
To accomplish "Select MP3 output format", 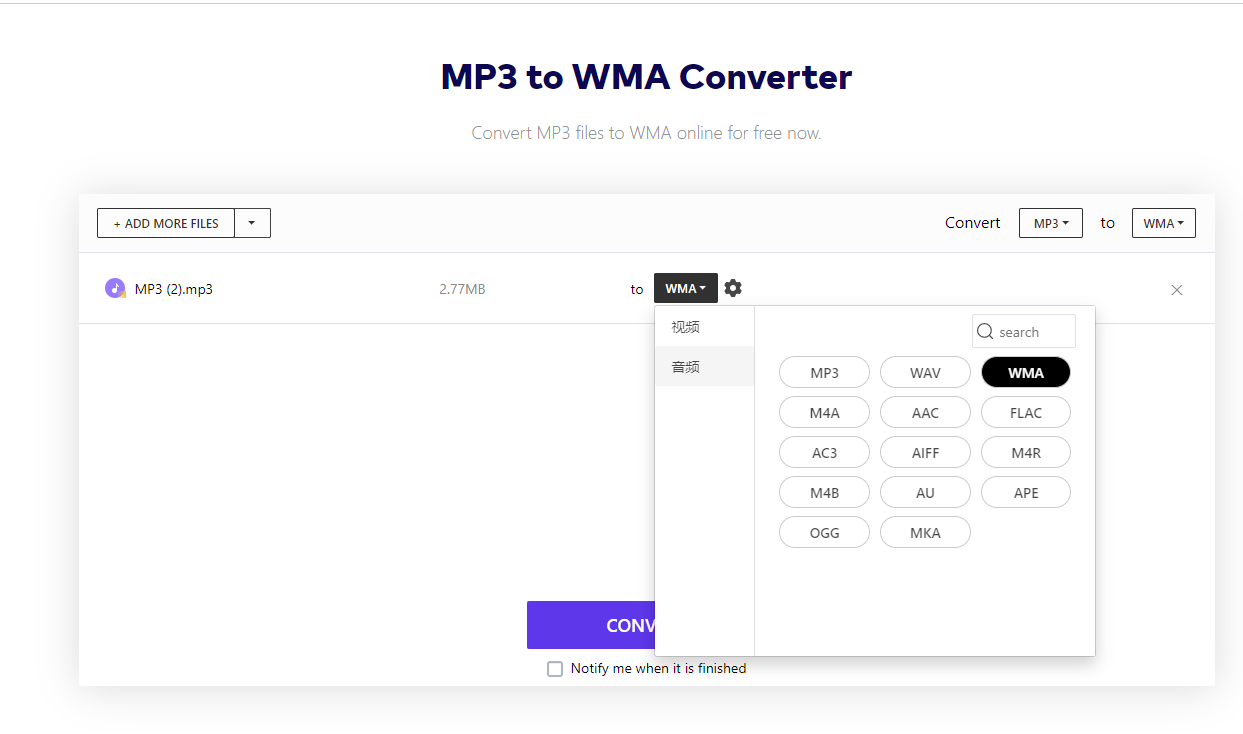I will point(824,373).
